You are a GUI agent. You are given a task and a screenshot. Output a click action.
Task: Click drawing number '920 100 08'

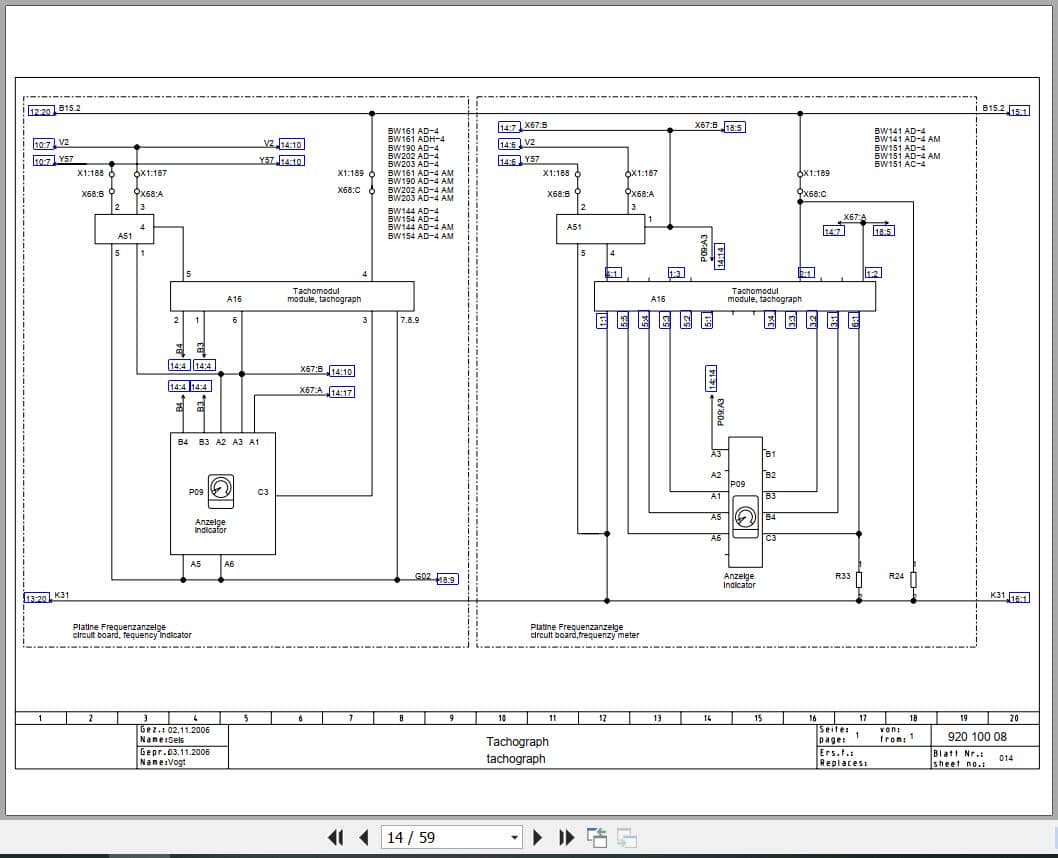977,737
